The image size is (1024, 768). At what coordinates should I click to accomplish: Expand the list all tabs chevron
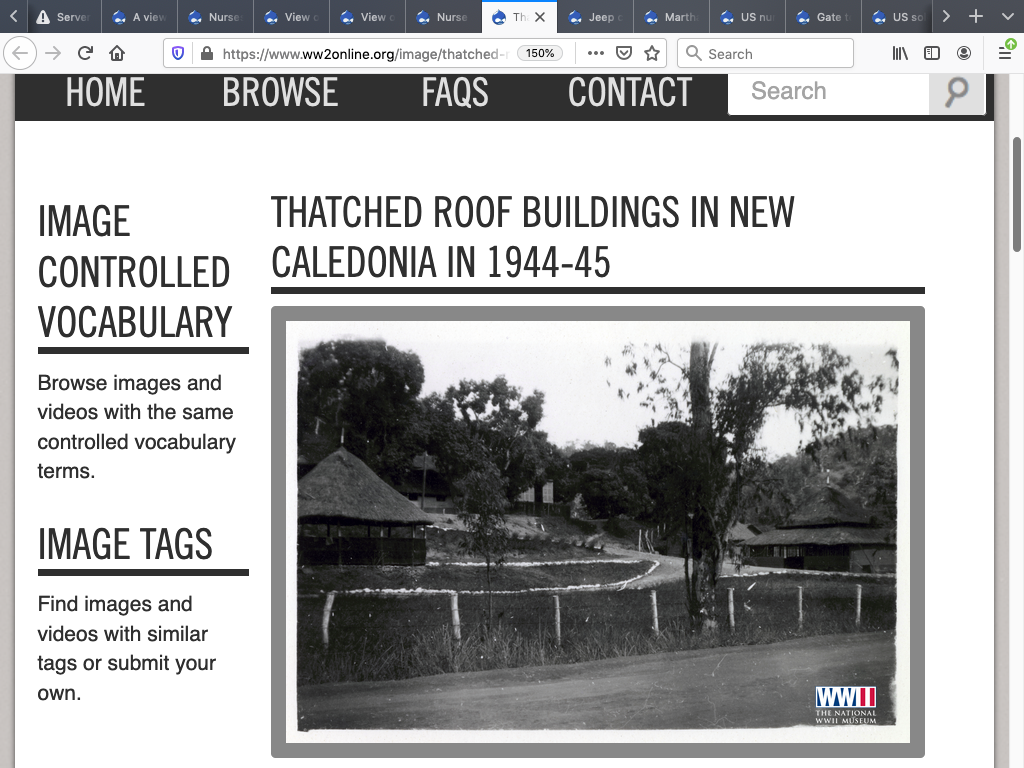click(1007, 17)
